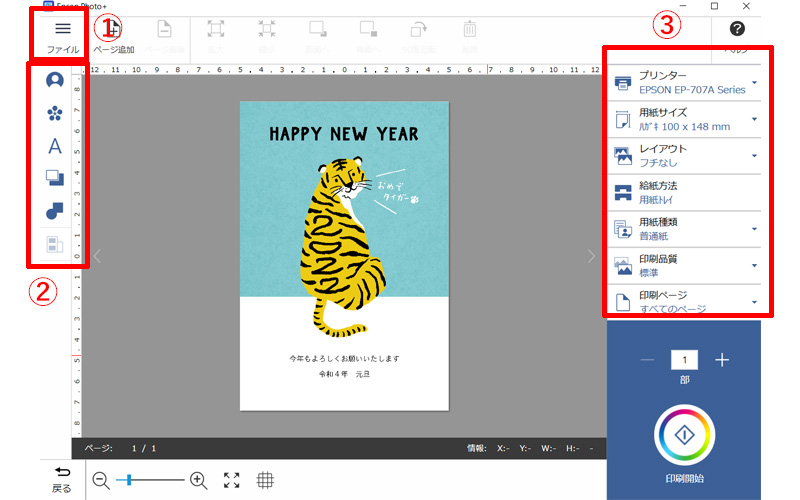Viewport: 800px width, 500px height.
Task: Click the rotate 90 degrees toolbar icon
Action: pyautogui.click(x=419, y=29)
